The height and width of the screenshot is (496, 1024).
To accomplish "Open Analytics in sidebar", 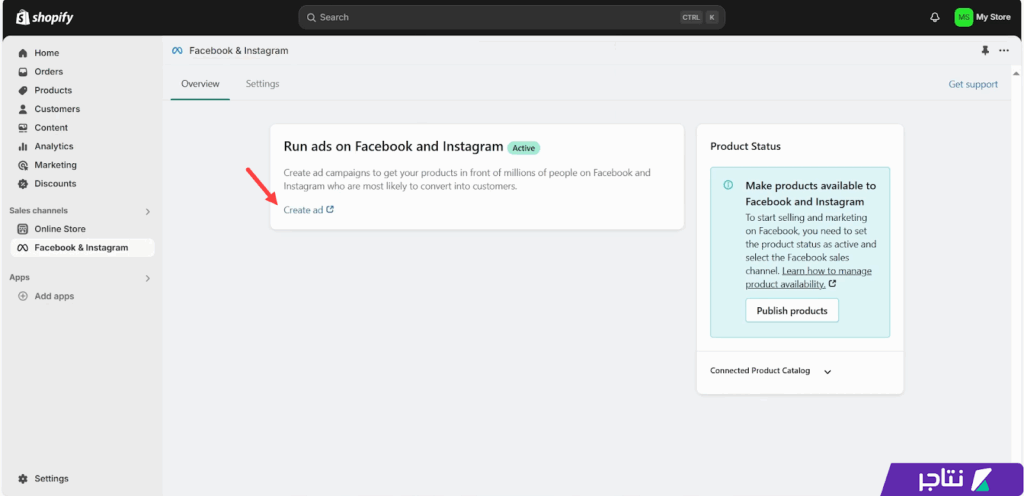I will coord(53,146).
